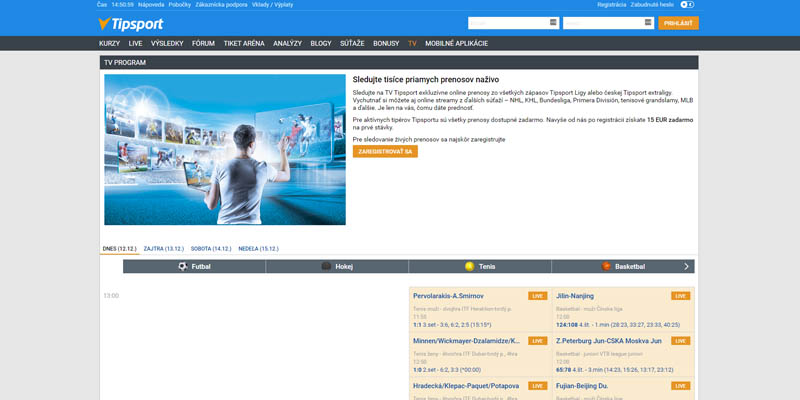
Task: Open KURZY menu
Action: 109,43
